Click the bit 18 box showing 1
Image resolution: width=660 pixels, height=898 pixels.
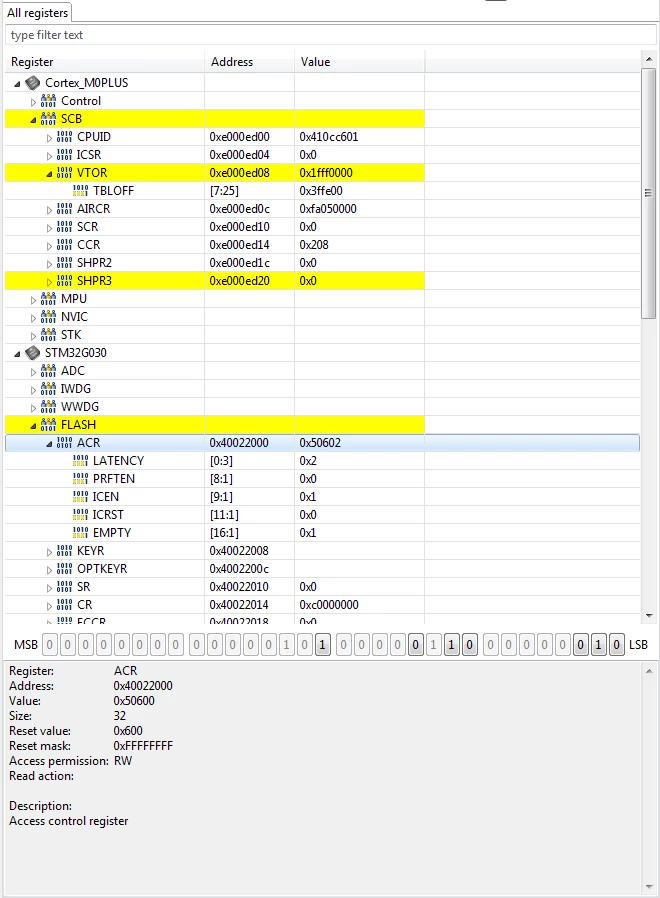click(286, 645)
